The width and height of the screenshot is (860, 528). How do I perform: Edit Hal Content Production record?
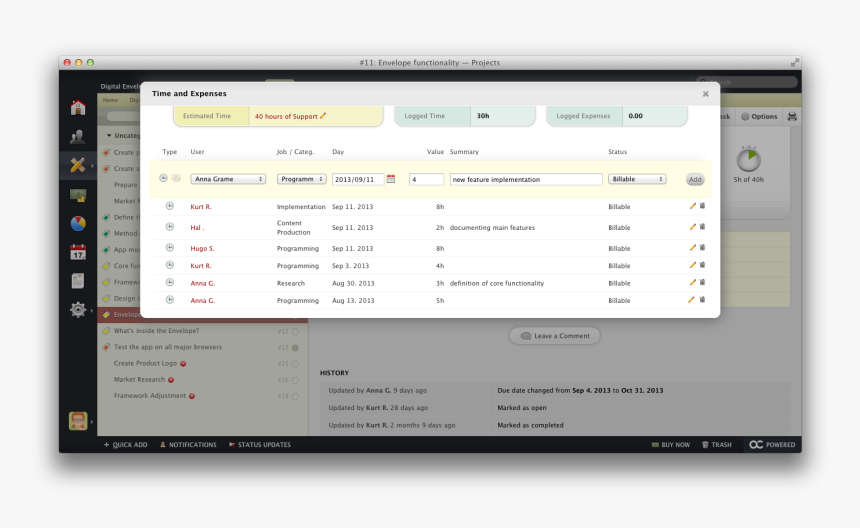[x=692, y=227]
